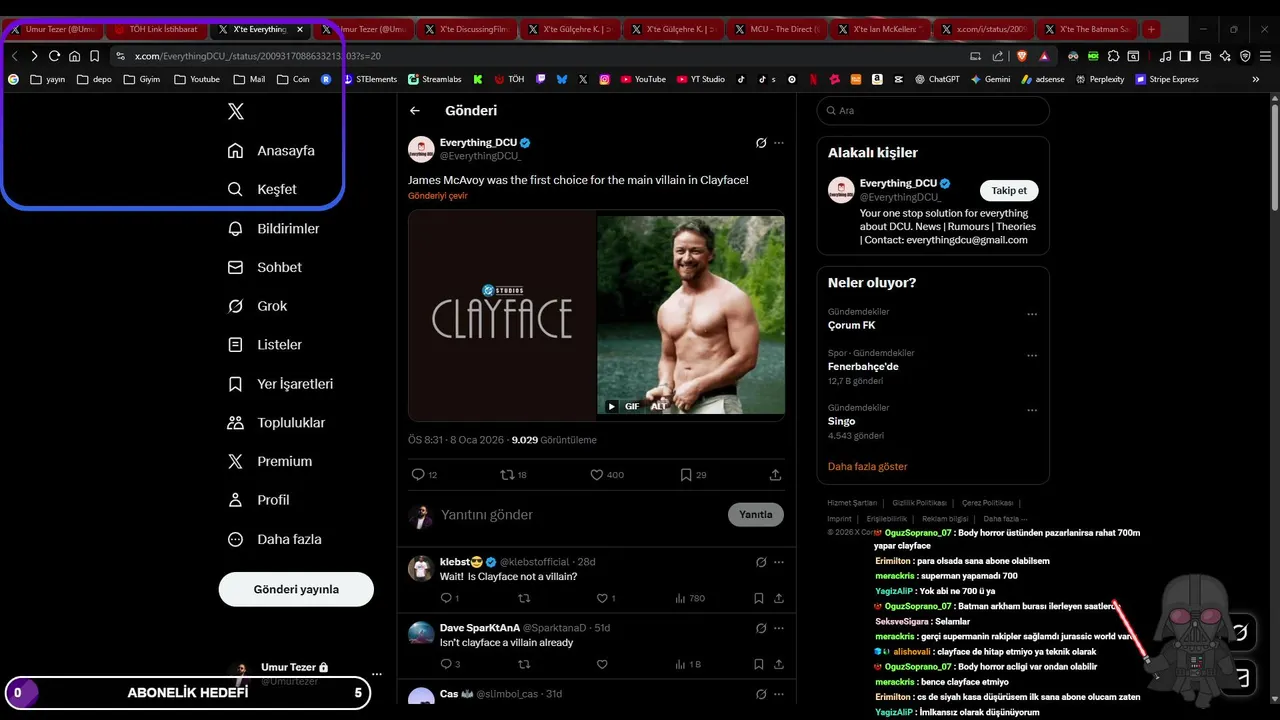Open Dave SparKtAnA reply more options
This screenshot has width=1280, height=720.
pyautogui.click(x=779, y=628)
